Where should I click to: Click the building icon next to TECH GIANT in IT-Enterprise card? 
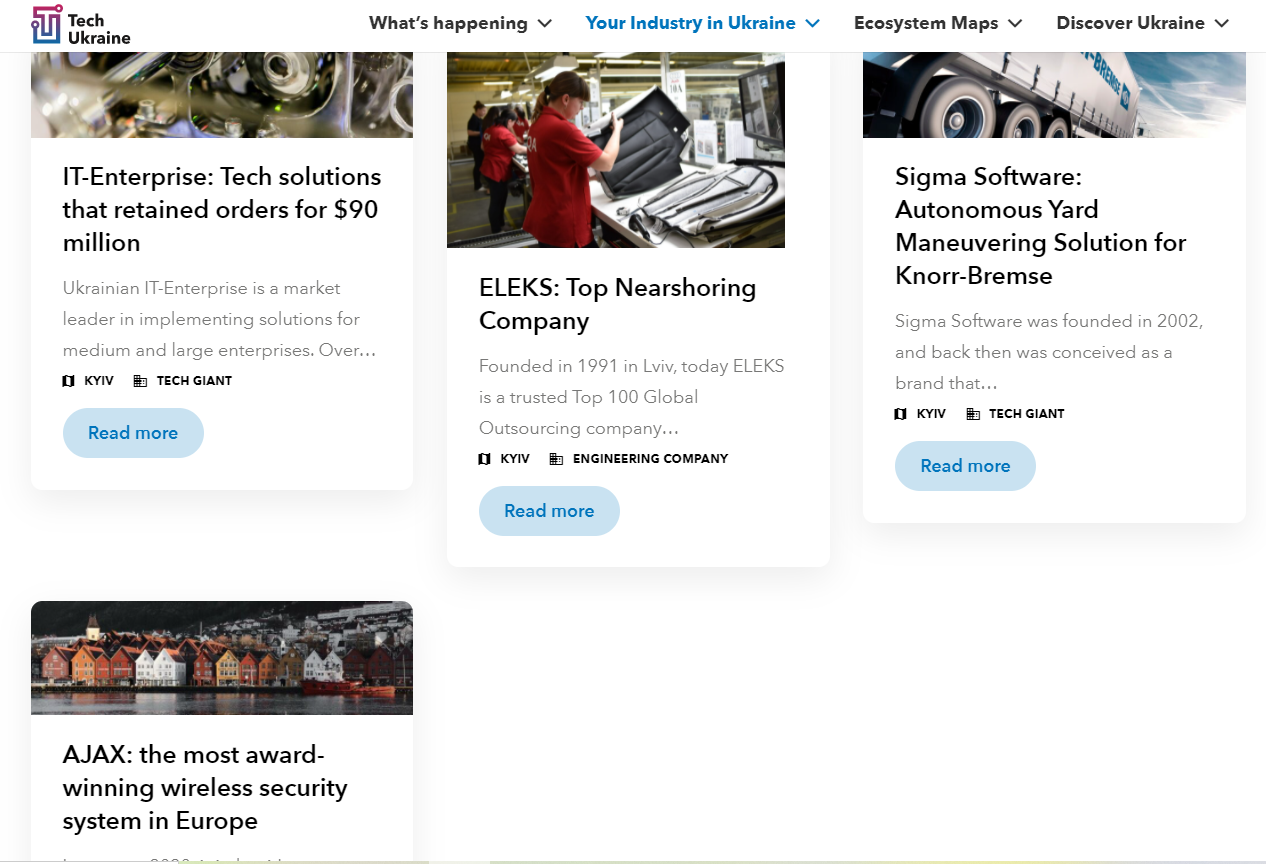coord(140,381)
